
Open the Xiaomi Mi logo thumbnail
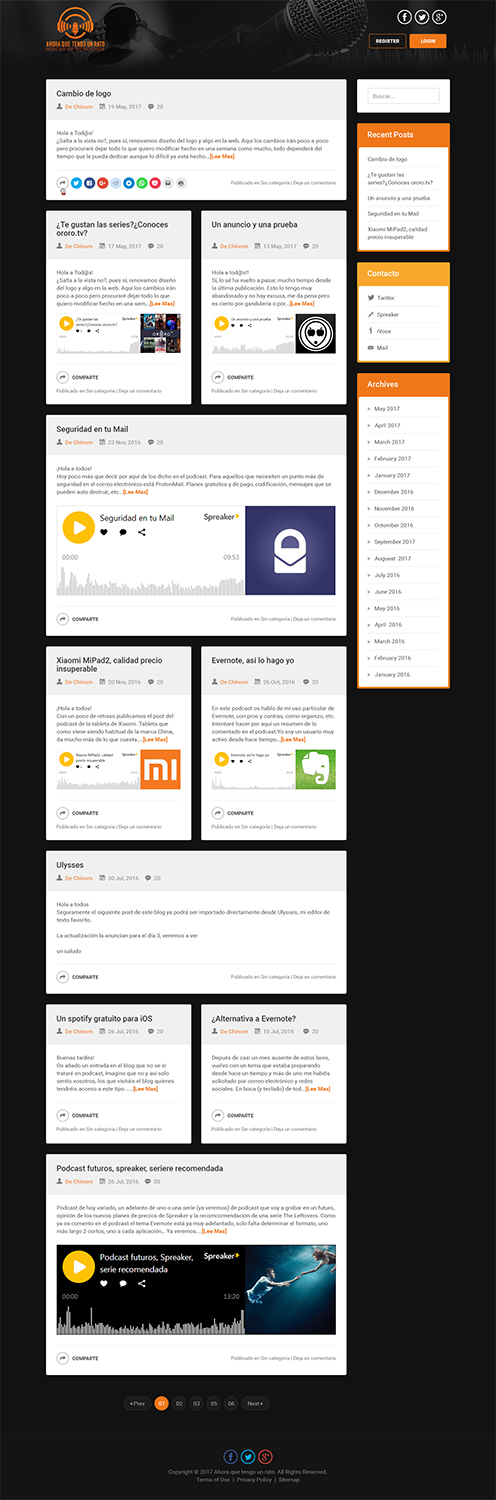point(160,769)
